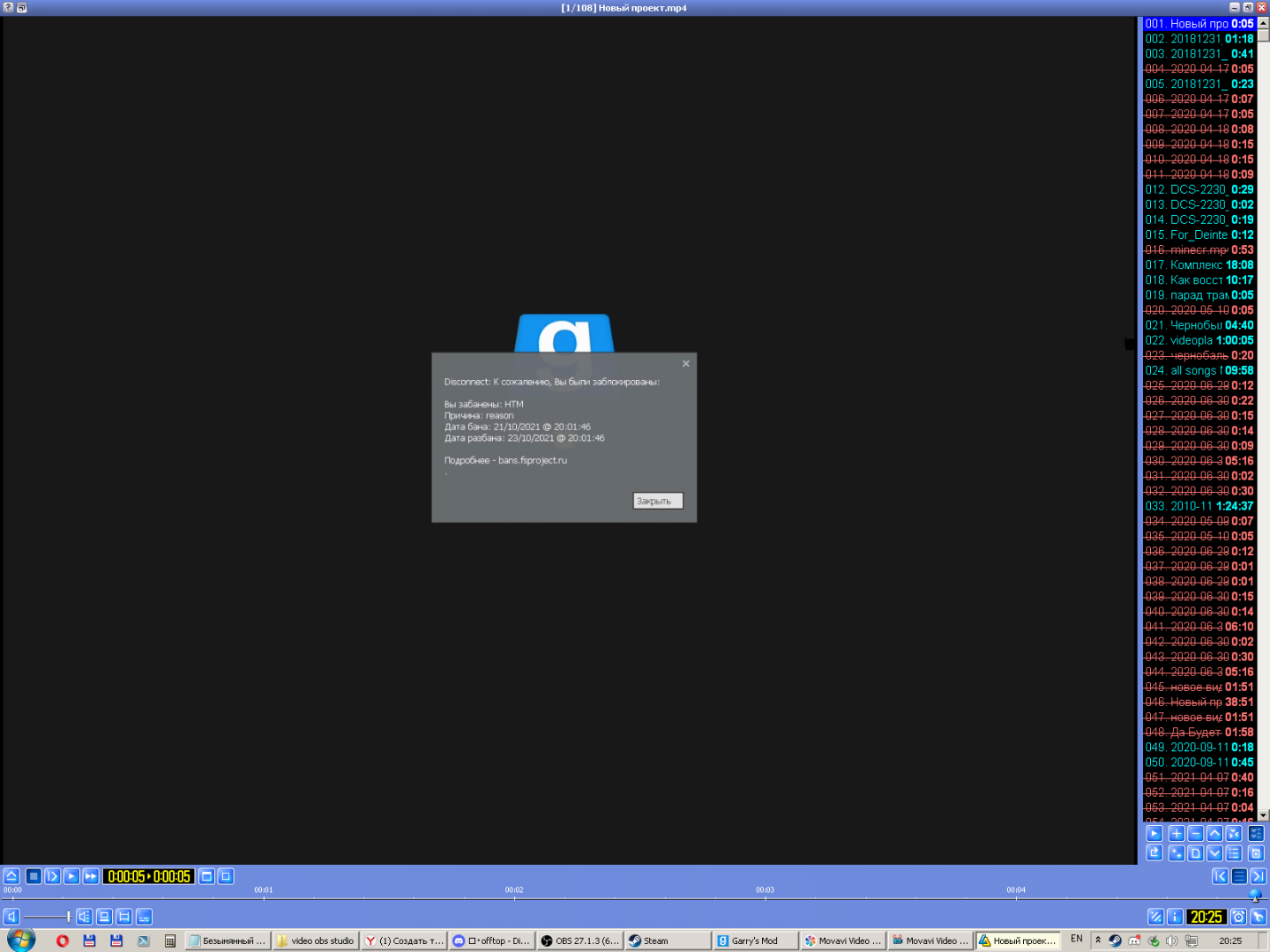
Task: Click the playlist shuffle icon
Action: 1234,834
